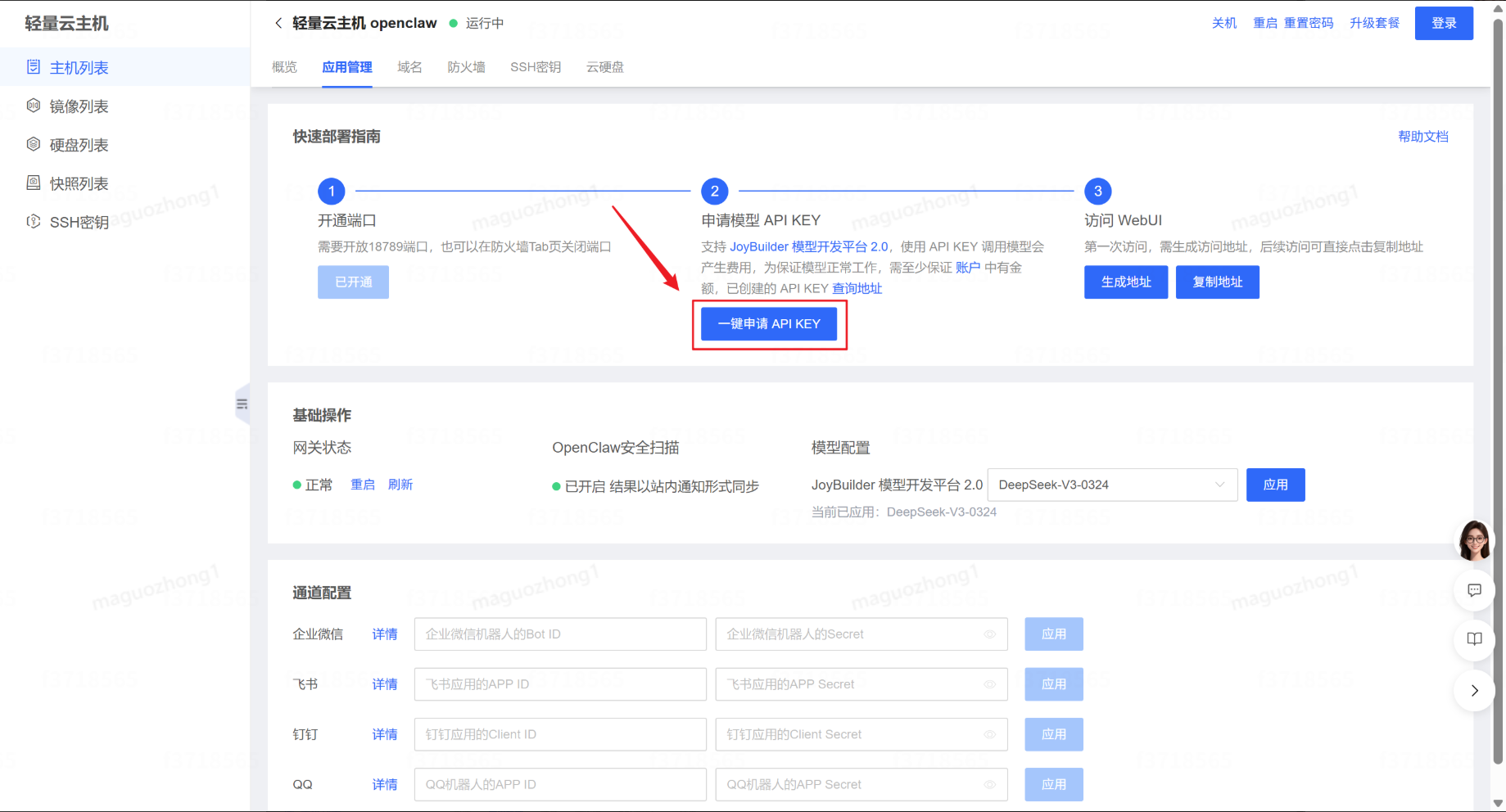Click the 一键申请 API KEY button
This screenshot has height=812, width=1506.
point(769,324)
